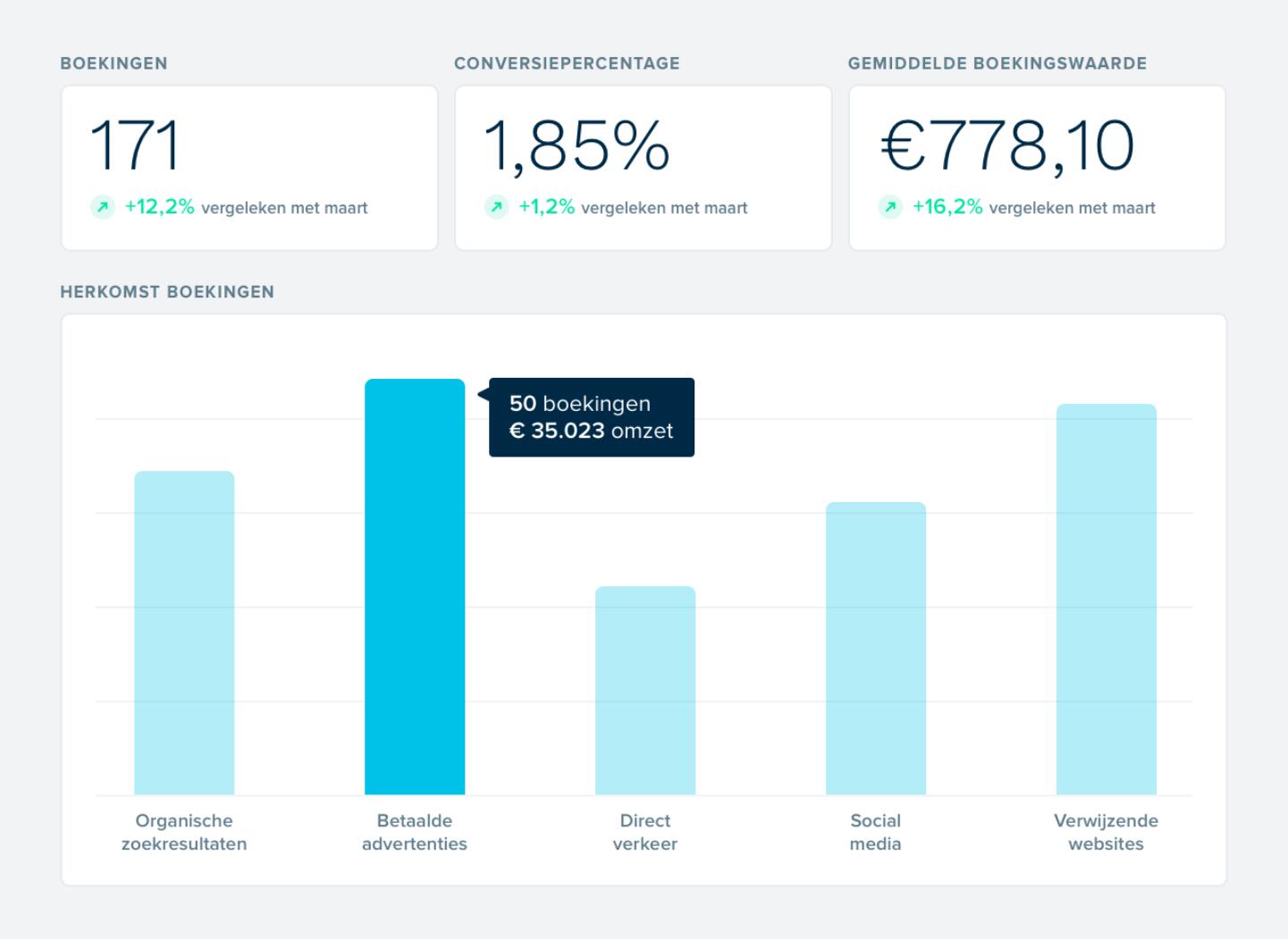Image resolution: width=1288 pixels, height=939 pixels.
Task: Click the Betaalde advertenties axis label
Action: (x=415, y=832)
